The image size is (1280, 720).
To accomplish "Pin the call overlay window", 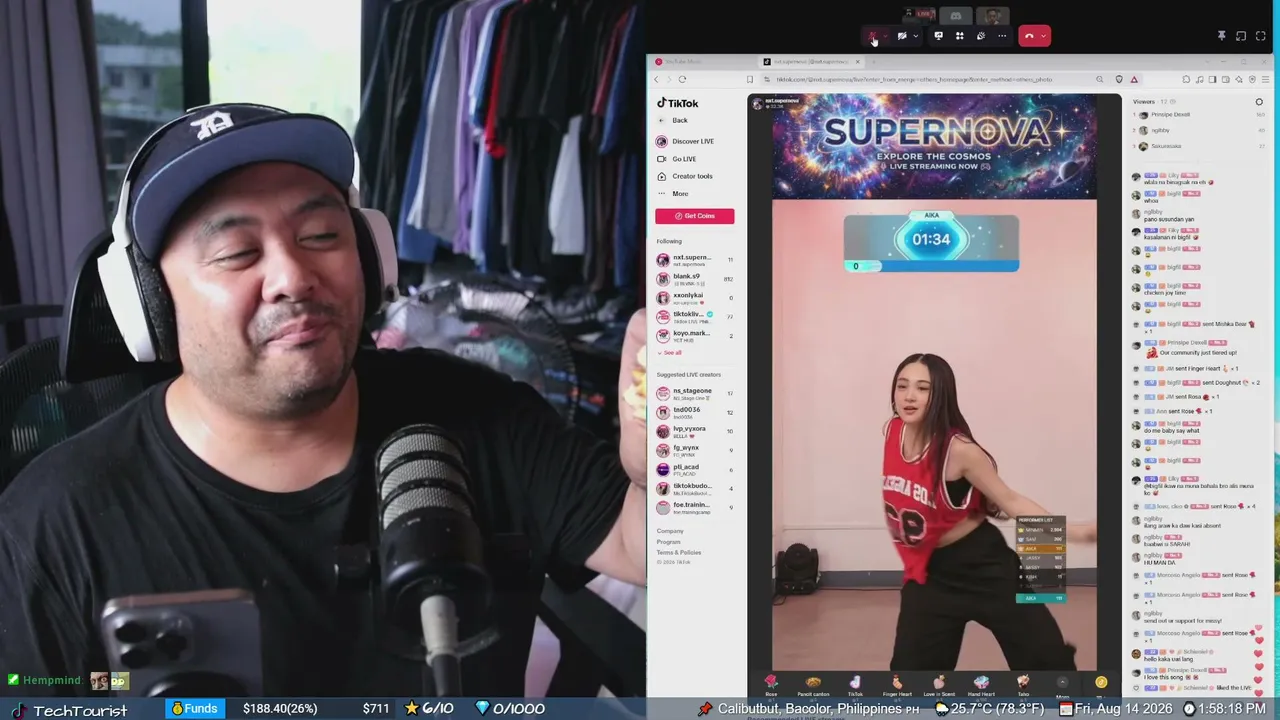I will 1221,36.
